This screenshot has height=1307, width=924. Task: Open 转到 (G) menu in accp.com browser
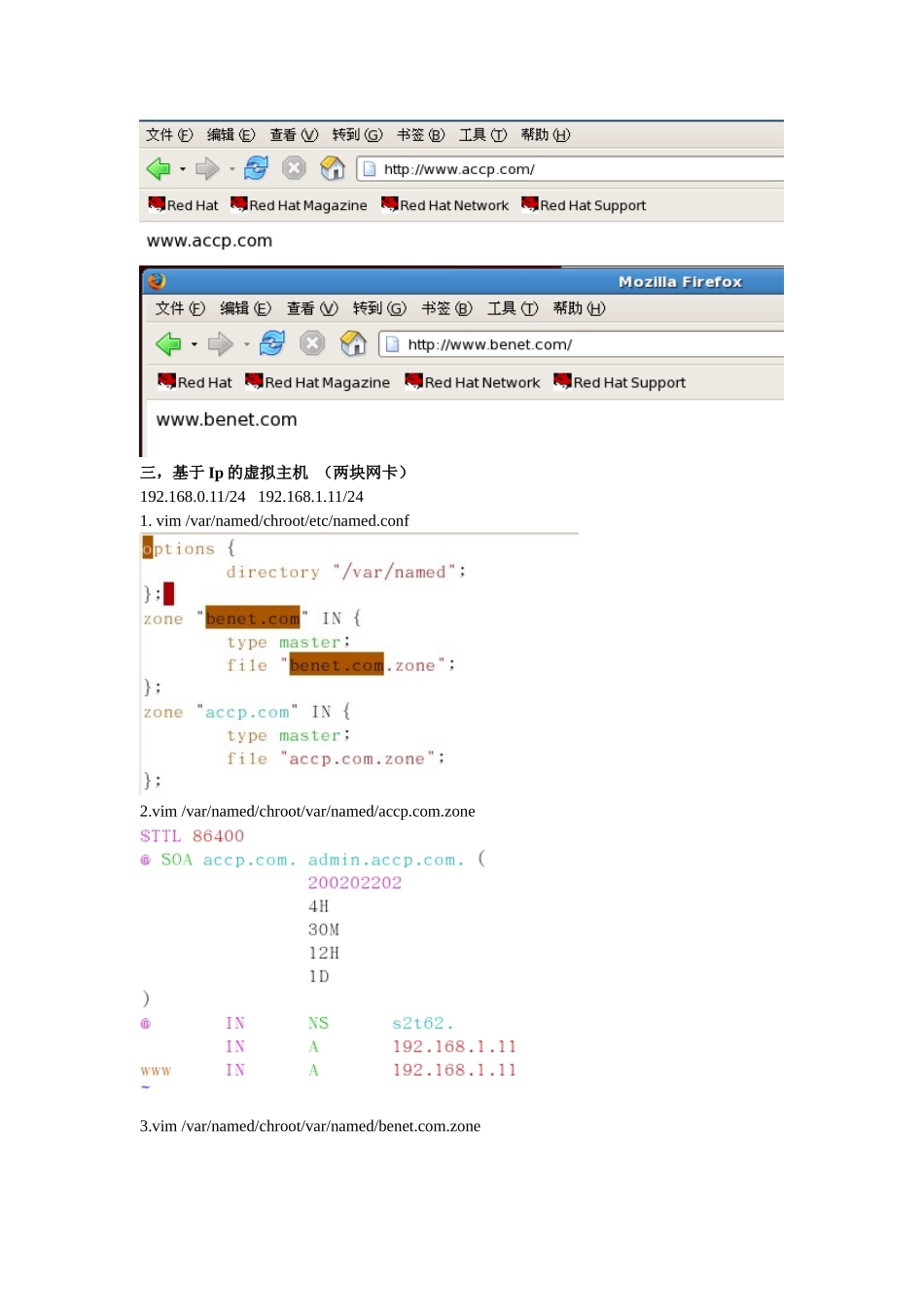pos(357,135)
